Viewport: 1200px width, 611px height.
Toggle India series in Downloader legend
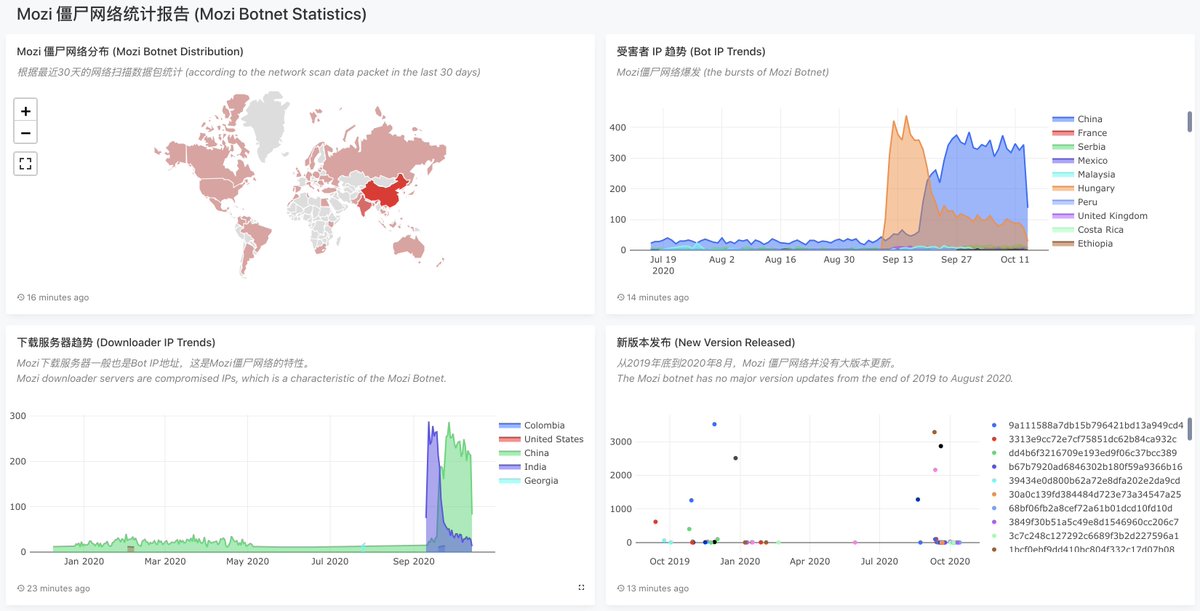click(523, 467)
